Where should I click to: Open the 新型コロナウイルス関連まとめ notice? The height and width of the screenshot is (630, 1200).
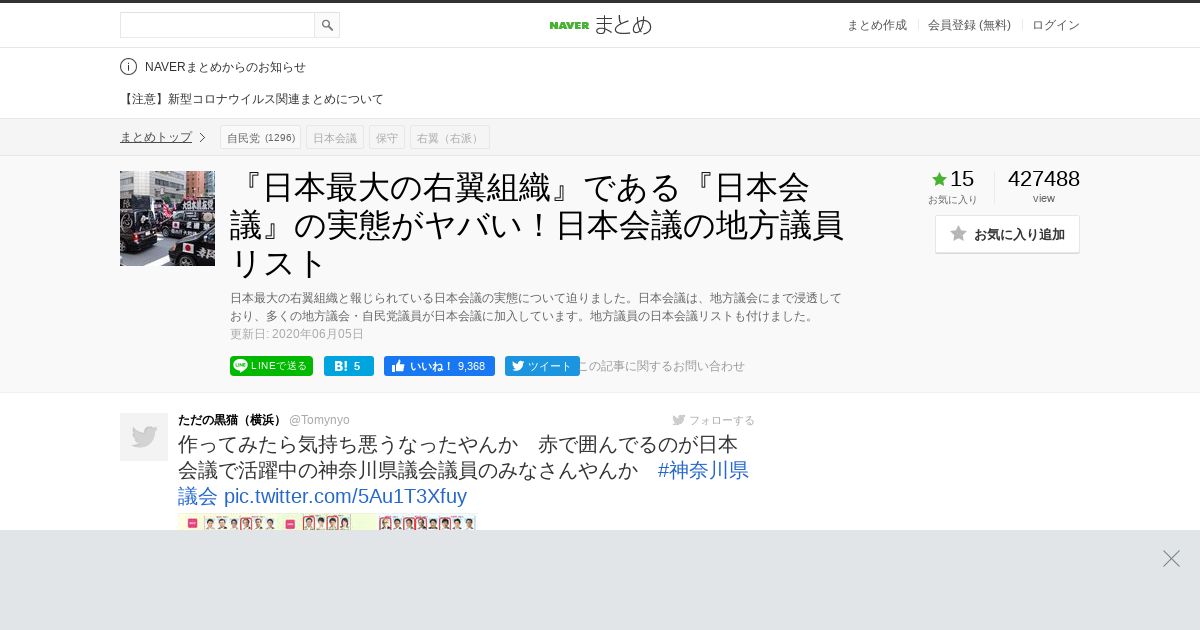(252, 99)
